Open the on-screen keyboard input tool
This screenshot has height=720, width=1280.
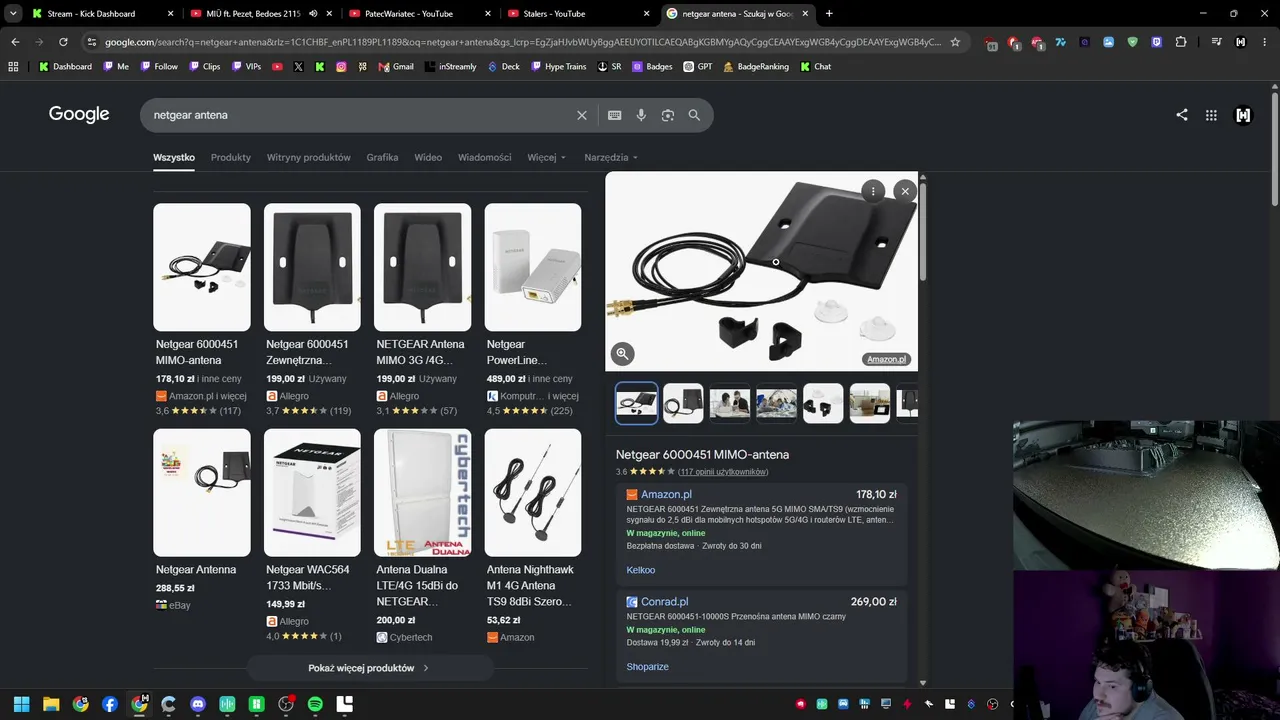(x=615, y=115)
